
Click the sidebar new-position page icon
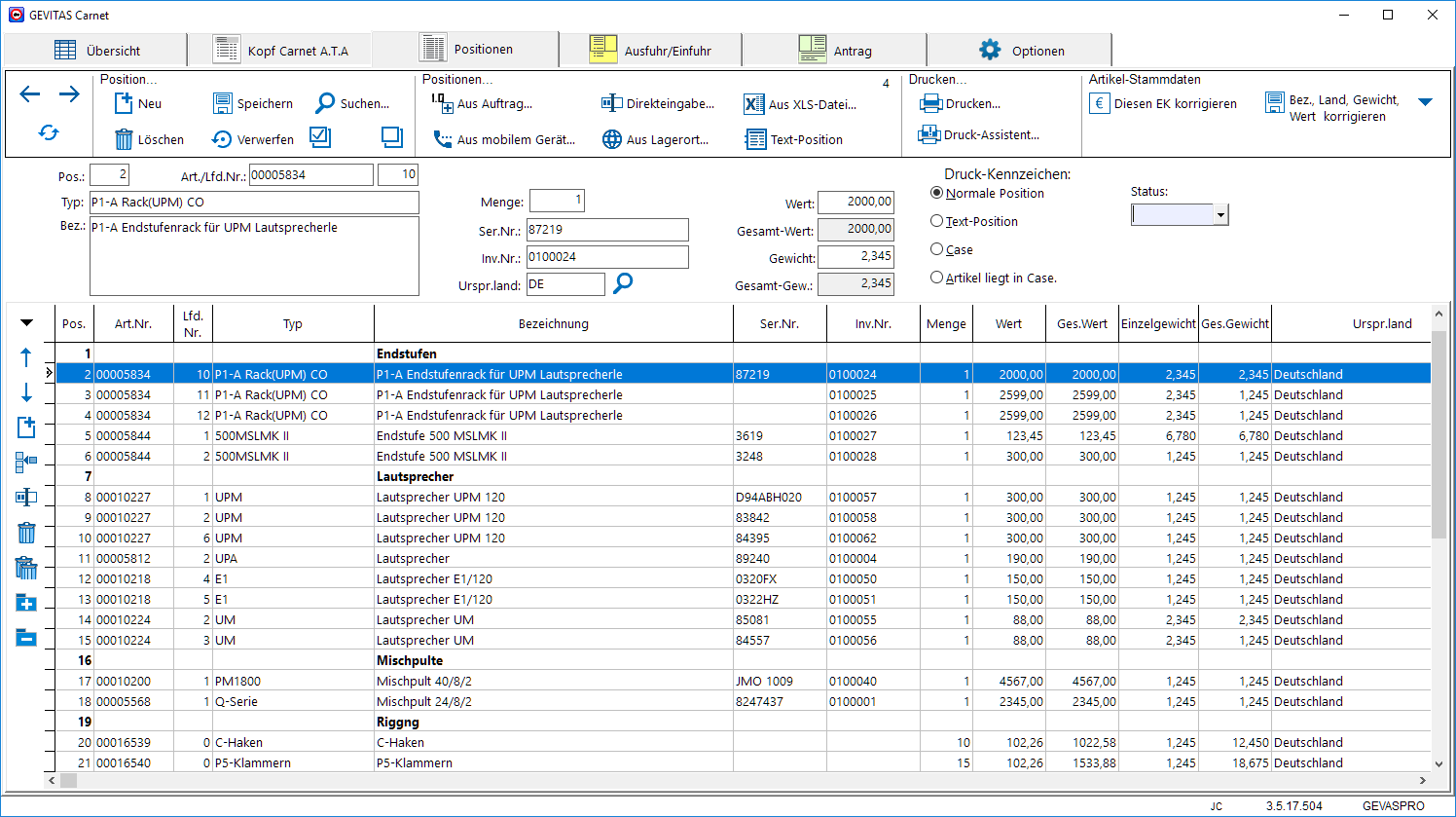[x=26, y=427]
